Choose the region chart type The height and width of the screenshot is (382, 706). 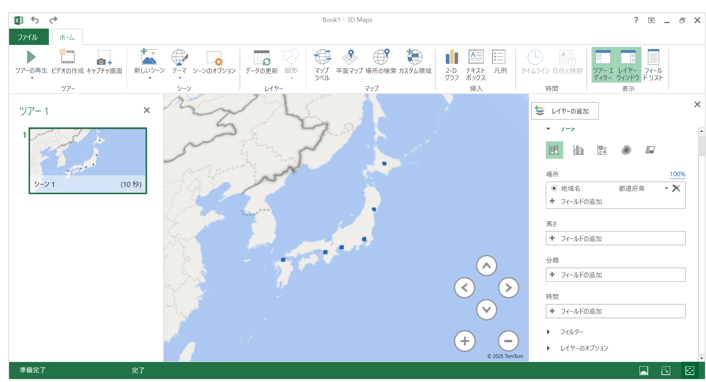click(x=650, y=150)
